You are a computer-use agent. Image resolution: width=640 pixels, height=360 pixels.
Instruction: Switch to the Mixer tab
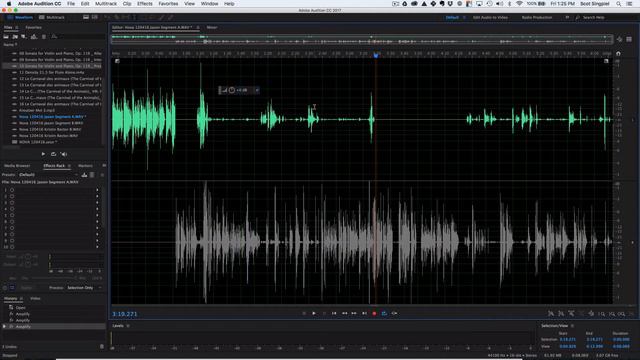pyautogui.click(x=212, y=27)
